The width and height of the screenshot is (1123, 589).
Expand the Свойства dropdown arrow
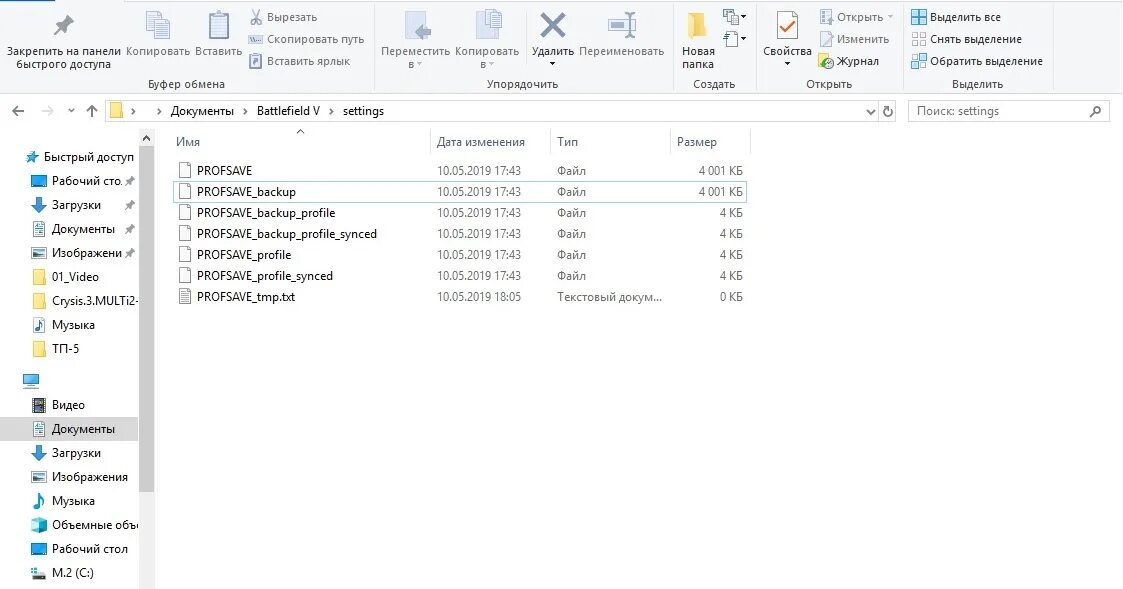787,64
